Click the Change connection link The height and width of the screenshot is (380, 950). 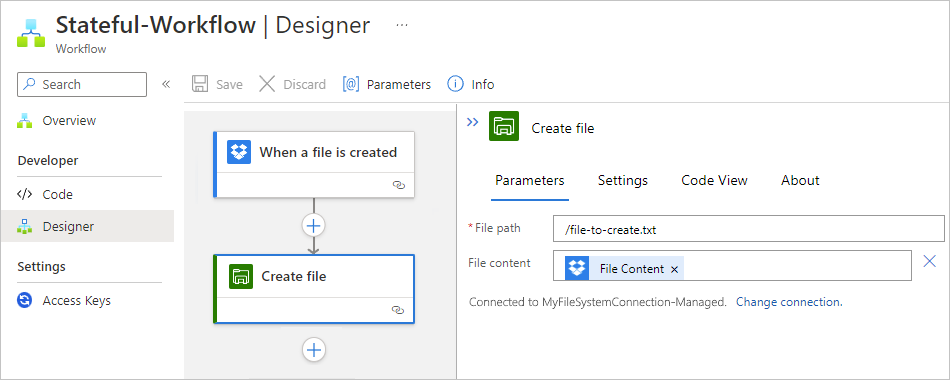pos(789,301)
